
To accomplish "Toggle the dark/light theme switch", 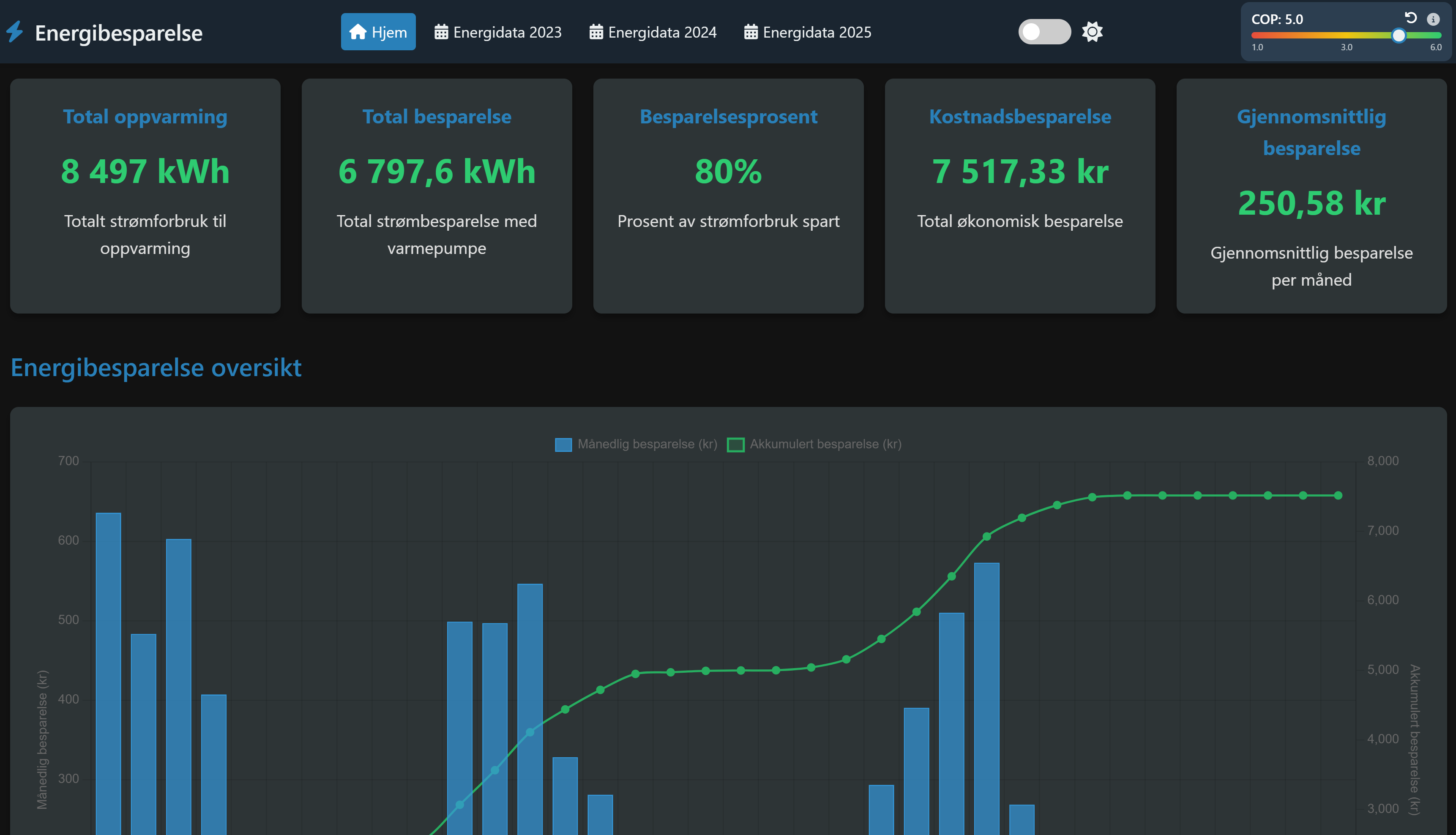I will pos(1044,32).
